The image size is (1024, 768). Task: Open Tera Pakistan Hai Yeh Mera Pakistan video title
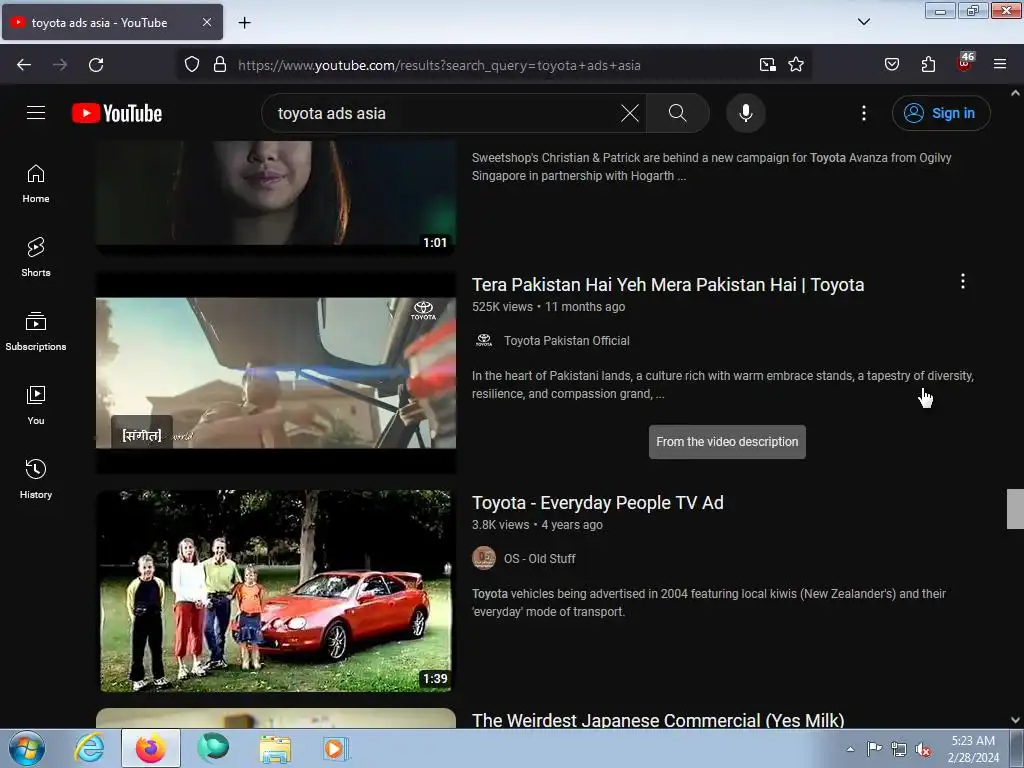tap(668, 285)
